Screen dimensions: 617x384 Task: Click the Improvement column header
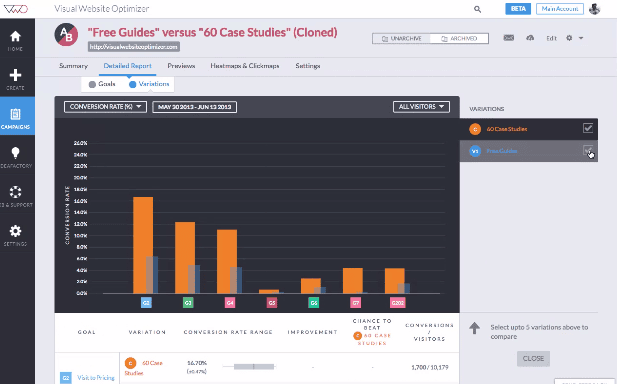pos(312,332)
